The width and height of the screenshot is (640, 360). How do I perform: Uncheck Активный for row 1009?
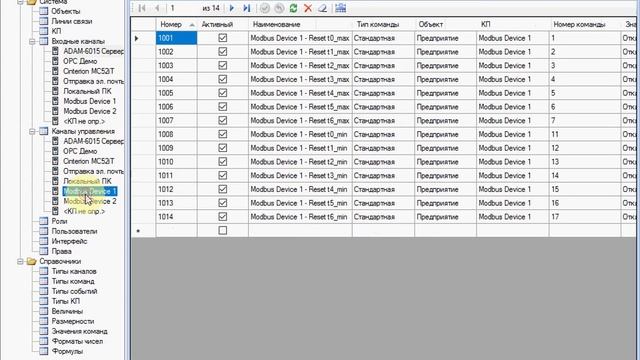click(x=222, y=148)
